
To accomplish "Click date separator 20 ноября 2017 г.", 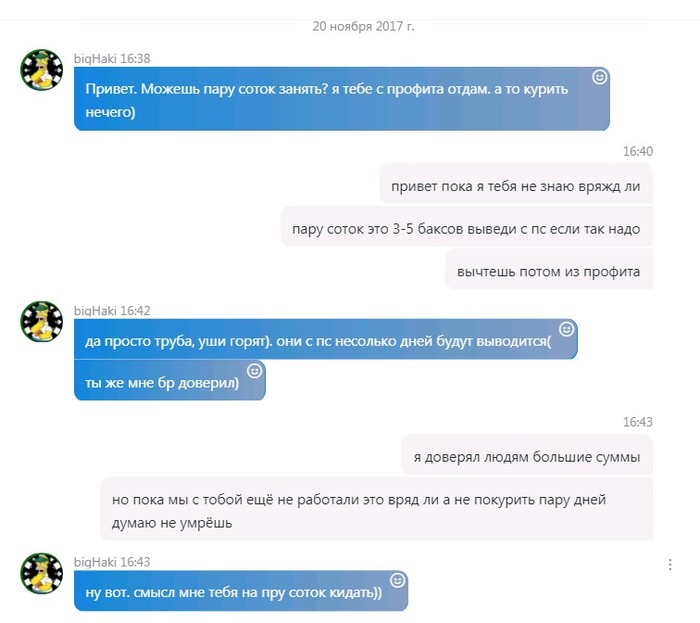I will [363, 26].
